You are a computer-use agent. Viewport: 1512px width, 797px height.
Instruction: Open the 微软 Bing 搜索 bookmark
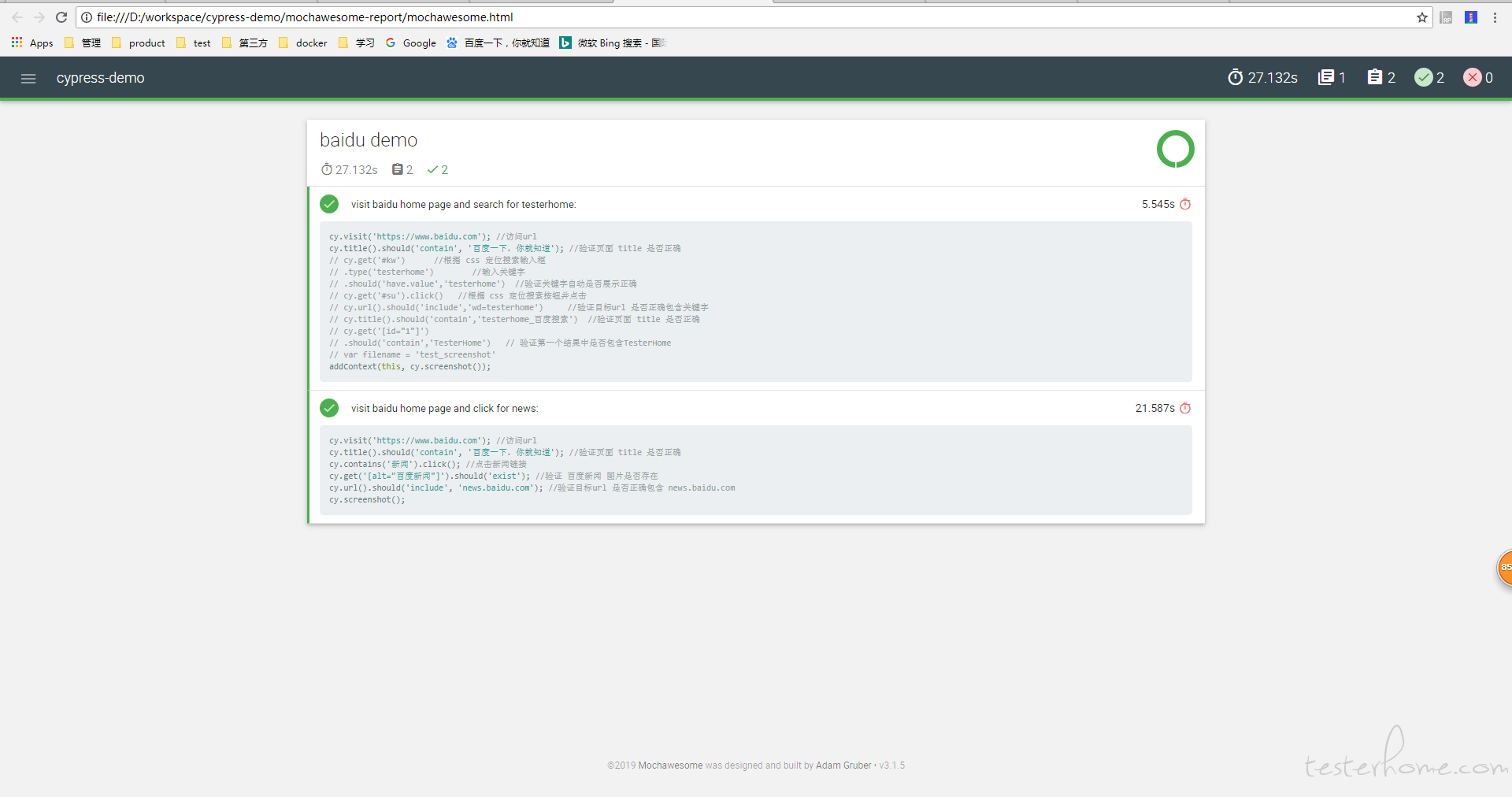pos(613,43)
